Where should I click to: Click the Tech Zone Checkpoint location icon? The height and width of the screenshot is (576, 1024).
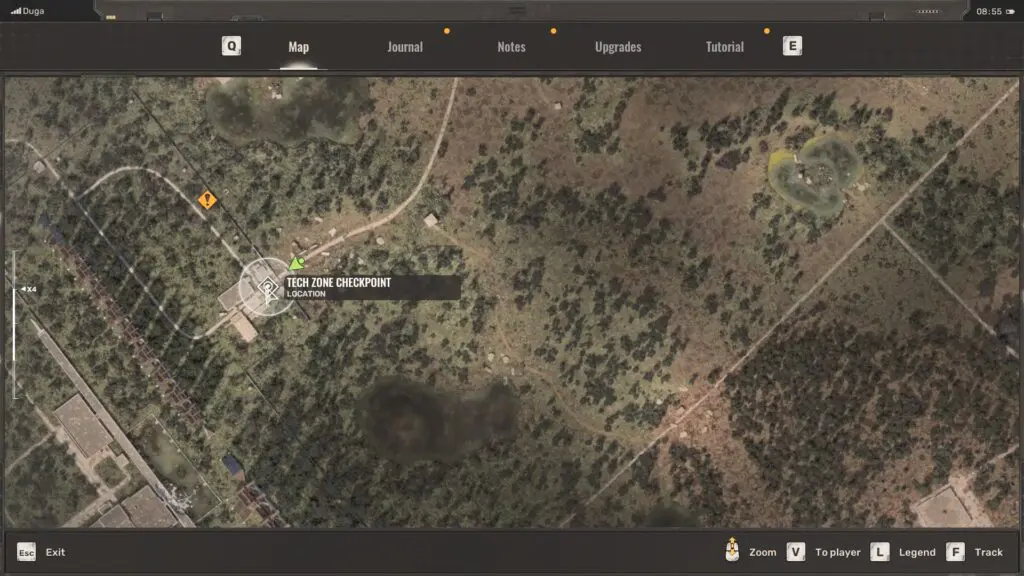267,290
